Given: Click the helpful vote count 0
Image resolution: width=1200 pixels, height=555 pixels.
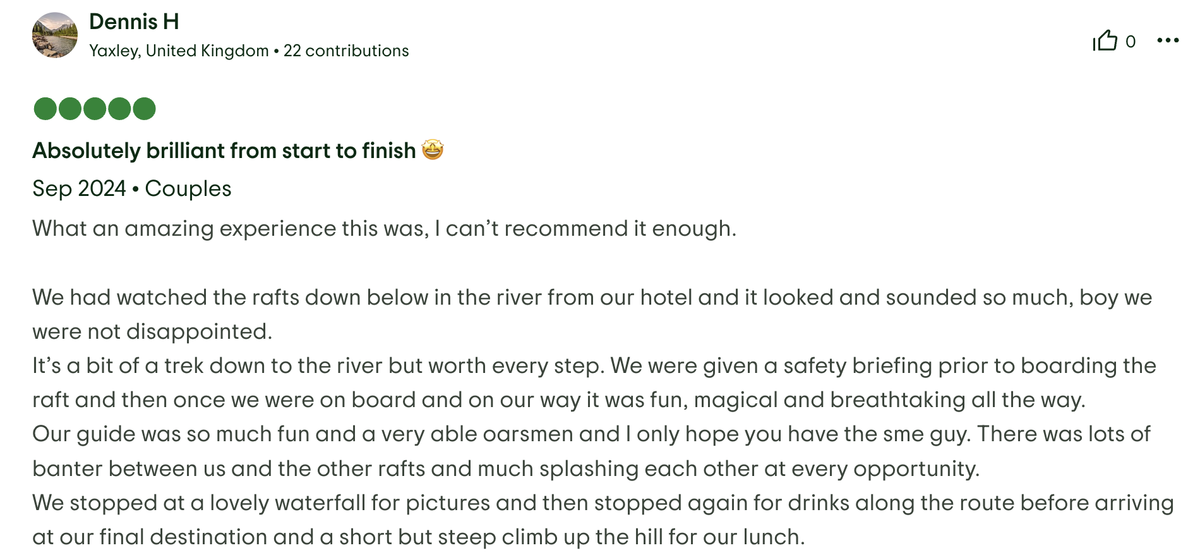Looking at the screenshot, I should [1131, 42].
